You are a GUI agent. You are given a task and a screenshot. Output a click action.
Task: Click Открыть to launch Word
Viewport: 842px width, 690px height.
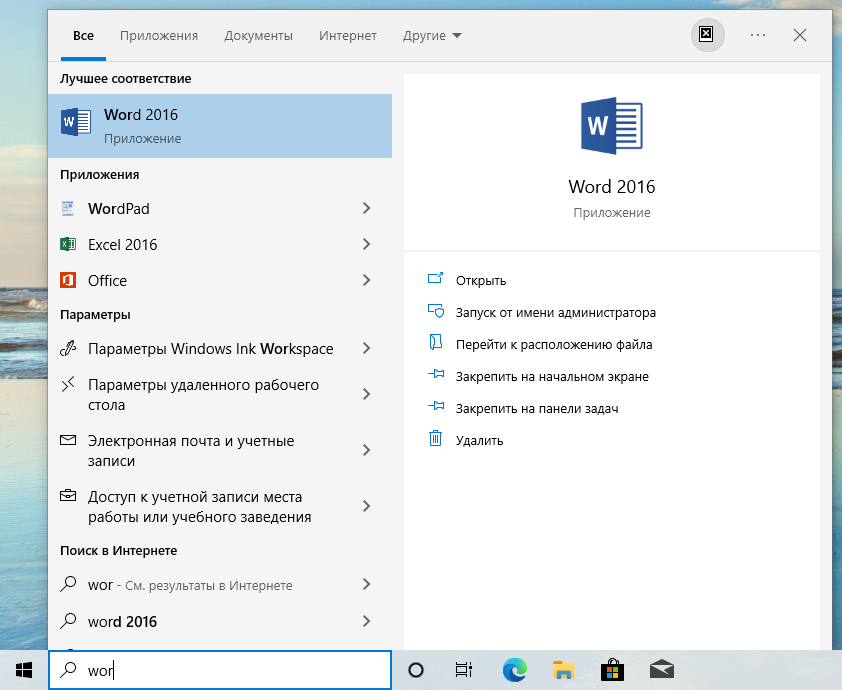(481, 281)
